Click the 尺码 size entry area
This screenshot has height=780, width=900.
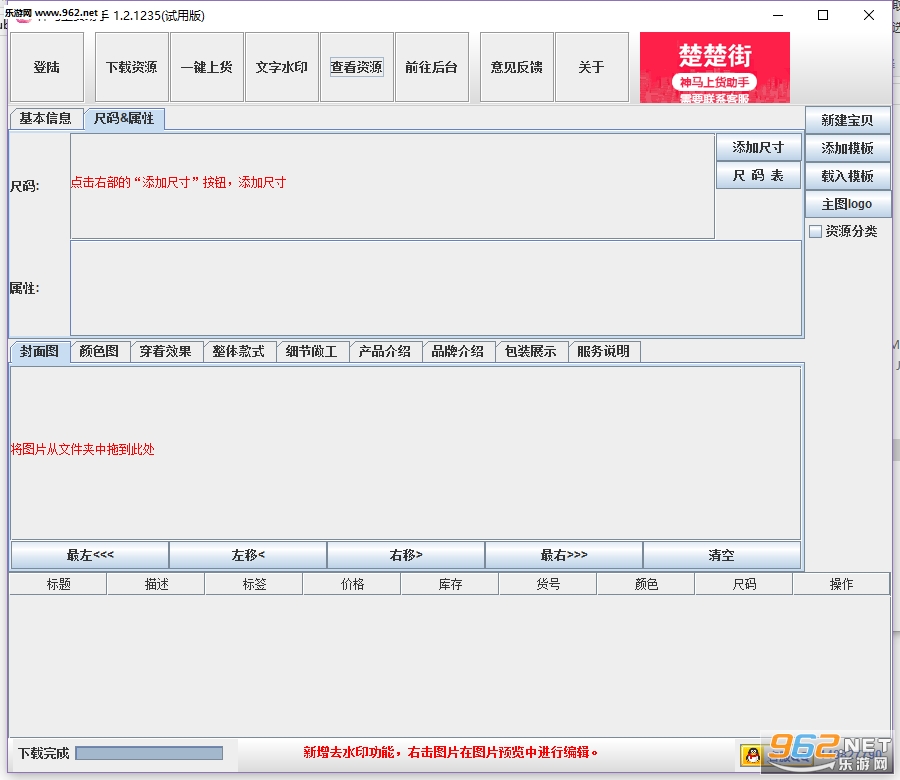393,186
